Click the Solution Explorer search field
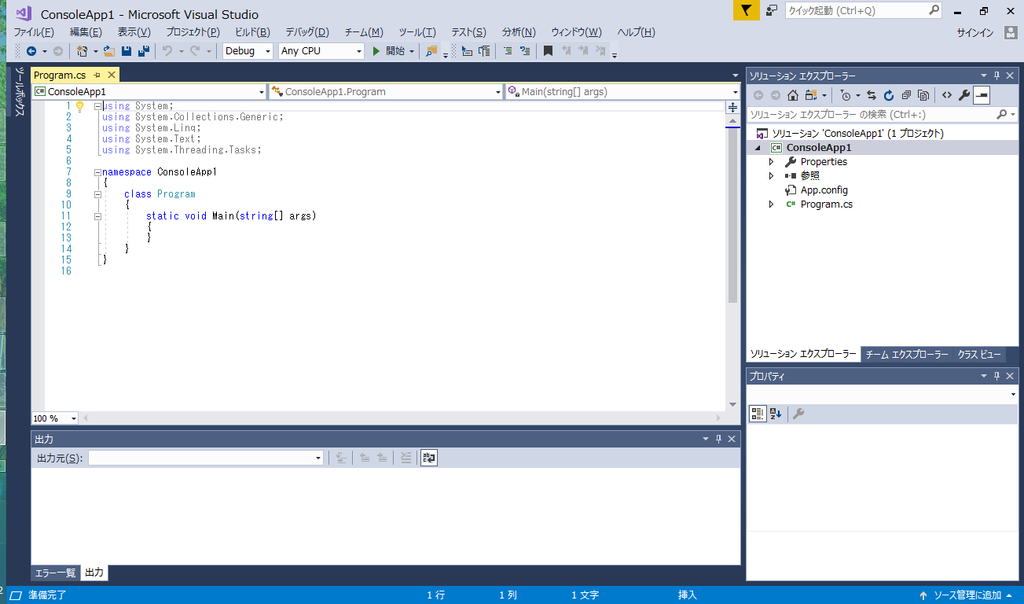Image resolution: width=1024 pixels, height=604 pixels. pos(882,114)
